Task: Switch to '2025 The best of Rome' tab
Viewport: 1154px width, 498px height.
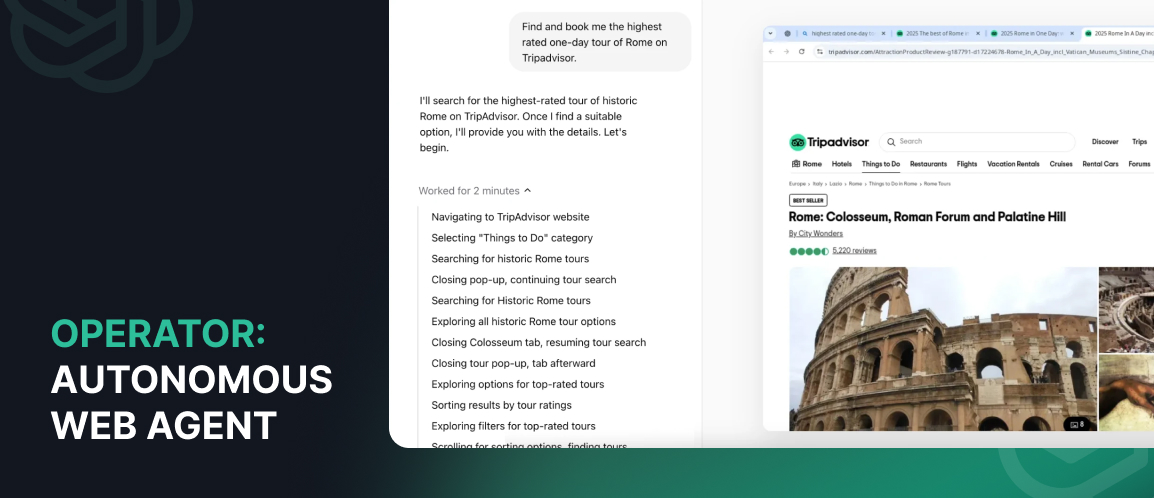Action: pyautogui.click(x=938, y=33)
